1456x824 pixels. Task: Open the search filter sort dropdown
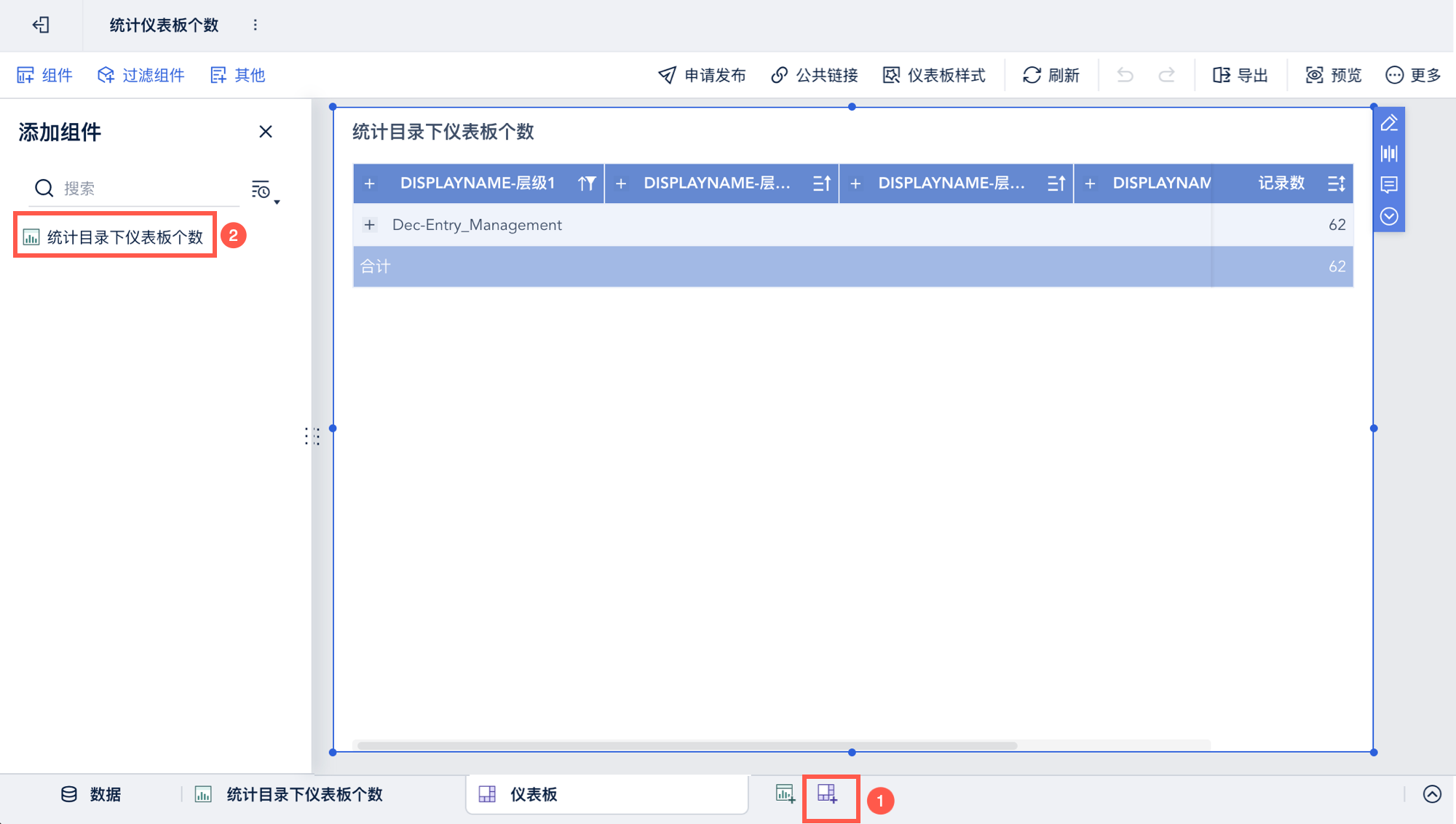click(x=264, y=191)
